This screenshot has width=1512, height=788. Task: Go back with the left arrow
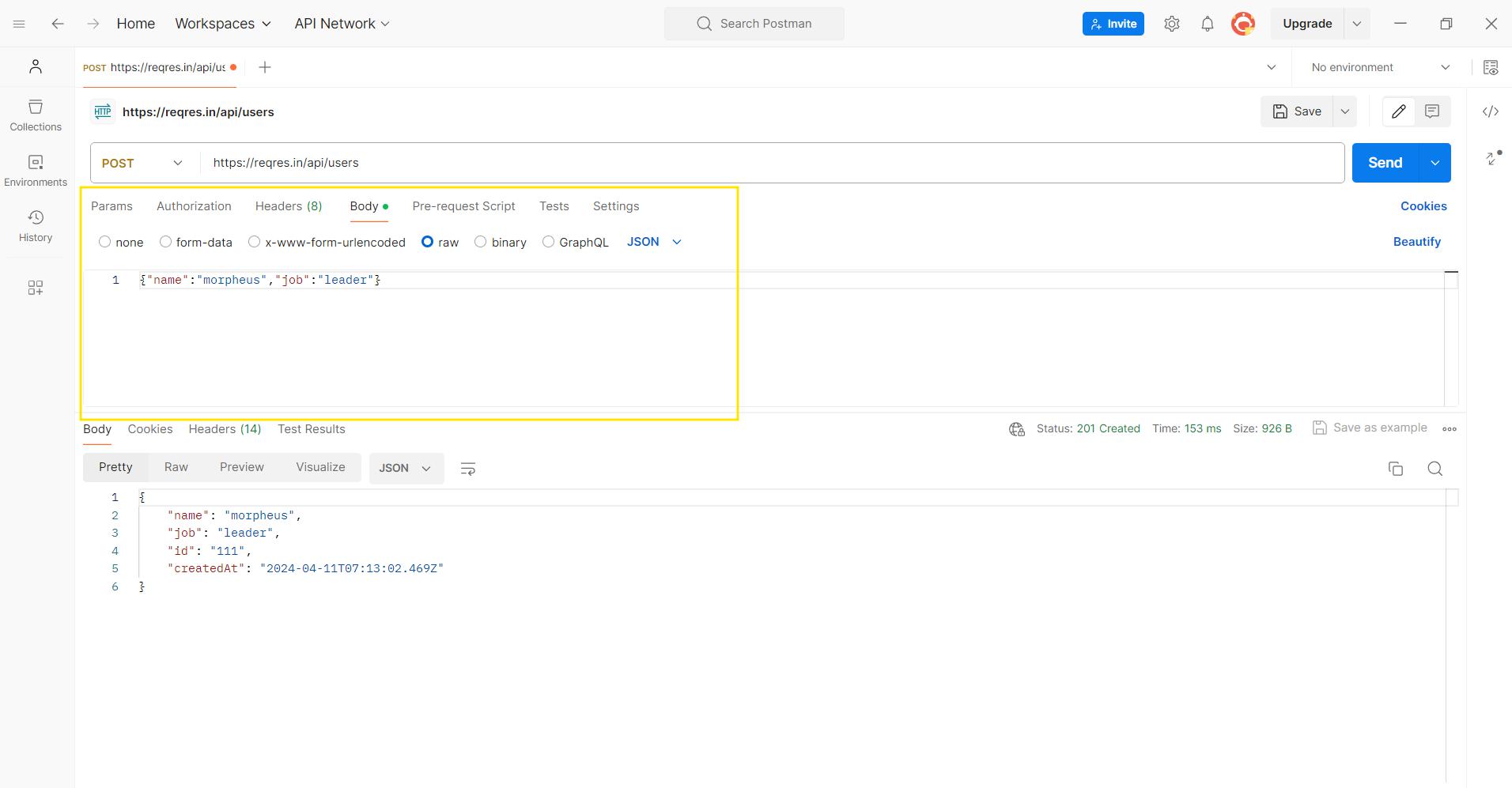coord(57,24)
